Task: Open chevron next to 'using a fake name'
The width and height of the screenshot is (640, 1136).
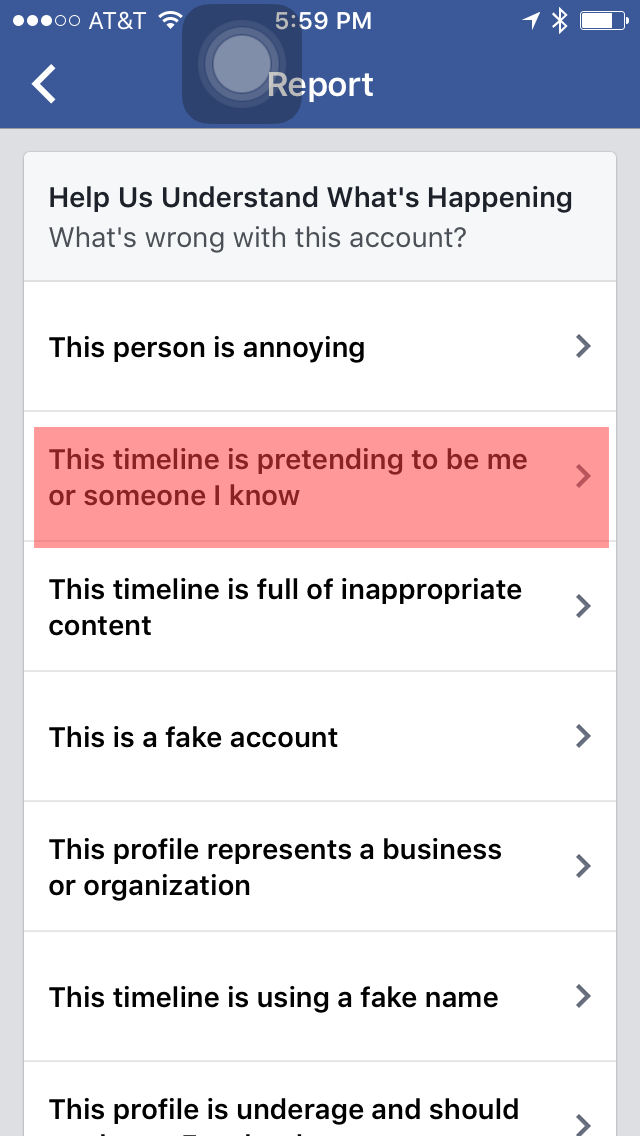Action: [583, 996]
